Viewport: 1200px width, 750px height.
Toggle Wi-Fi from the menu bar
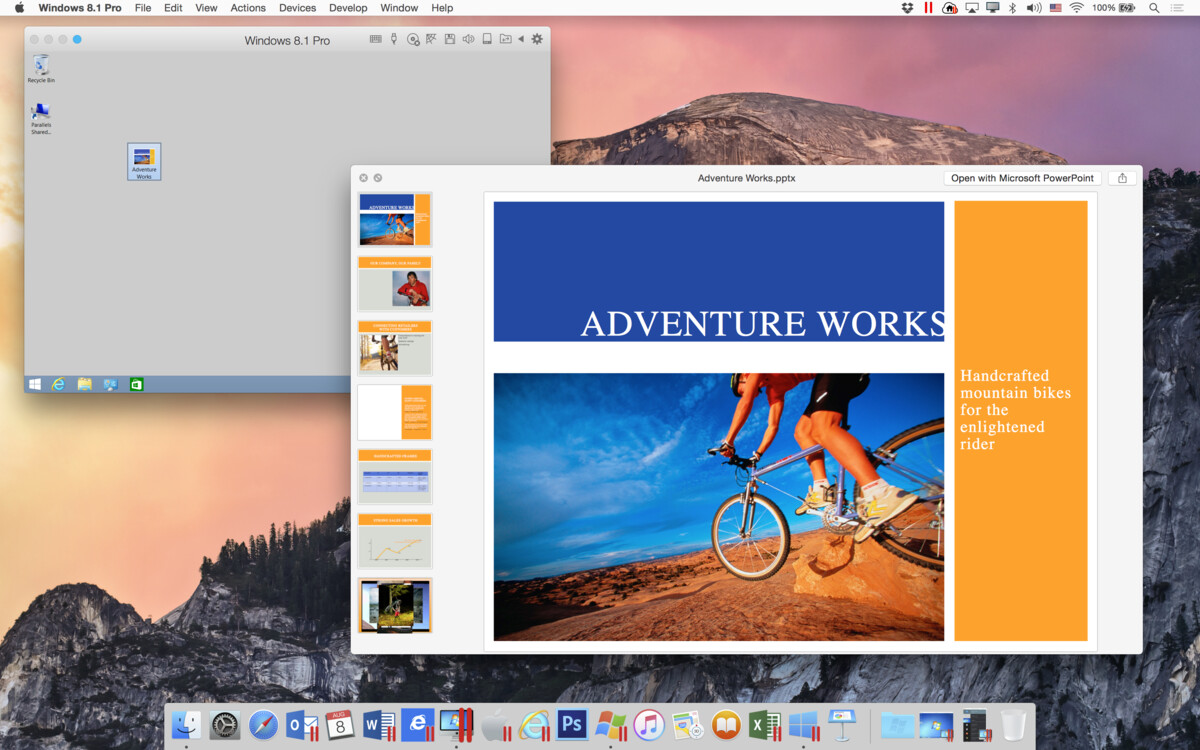[1077, 8]
